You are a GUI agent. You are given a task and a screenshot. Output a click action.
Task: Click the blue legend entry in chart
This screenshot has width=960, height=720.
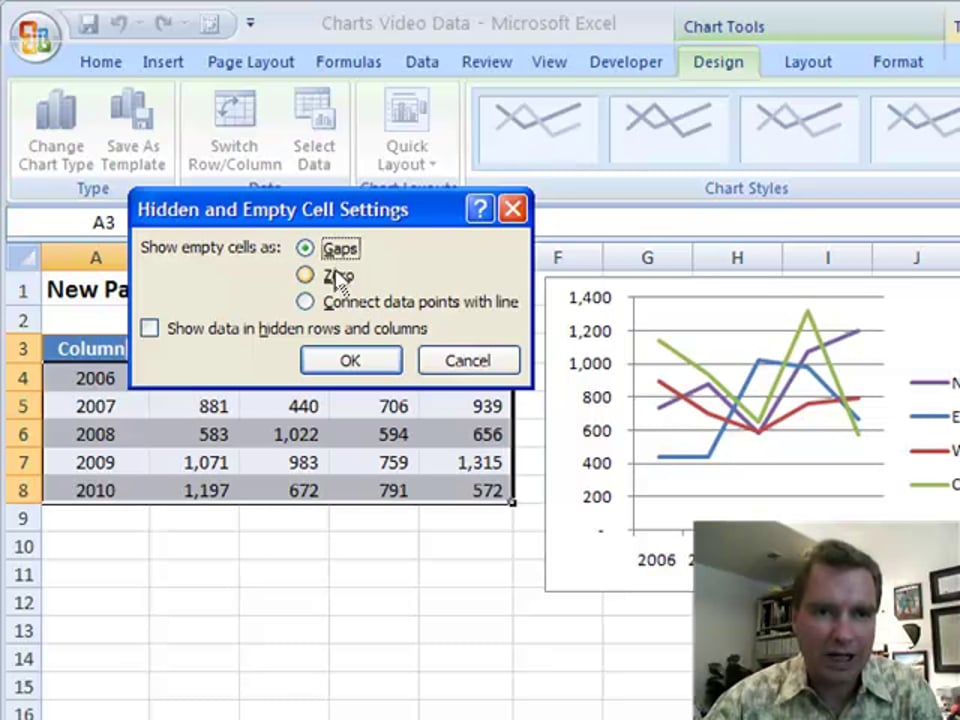click(935, 418)
